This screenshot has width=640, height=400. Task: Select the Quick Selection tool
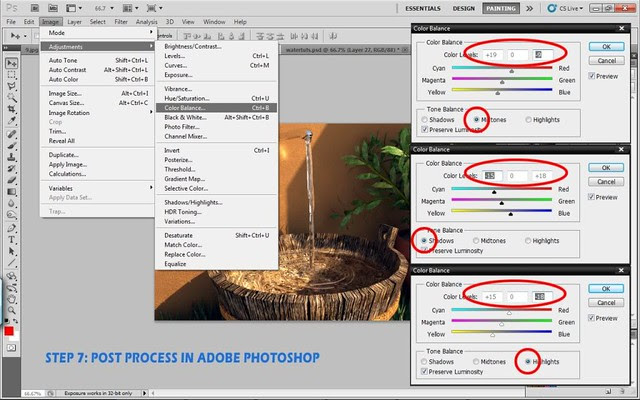point(11,98)
